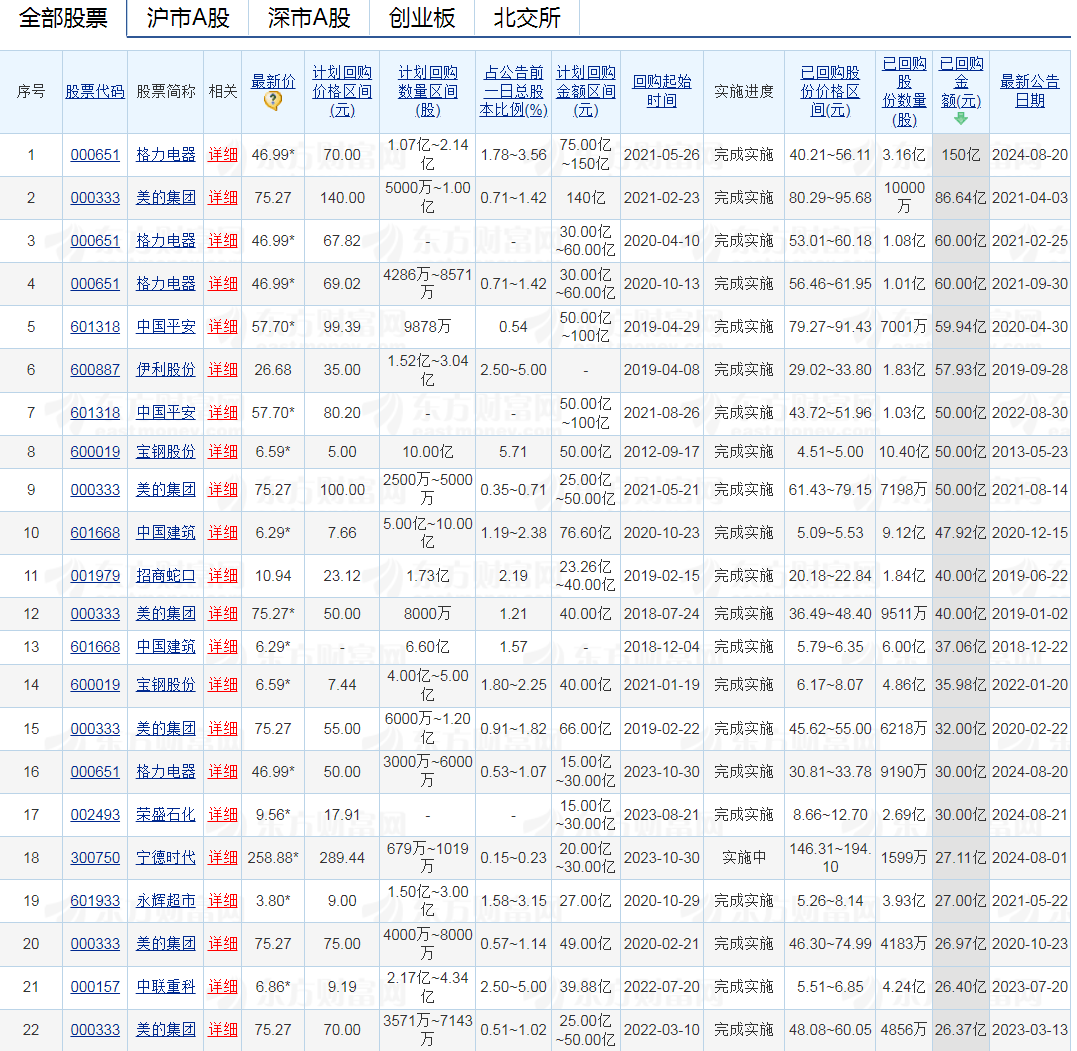Open stock code 600887 for 伊利股份

pos(95,370)
